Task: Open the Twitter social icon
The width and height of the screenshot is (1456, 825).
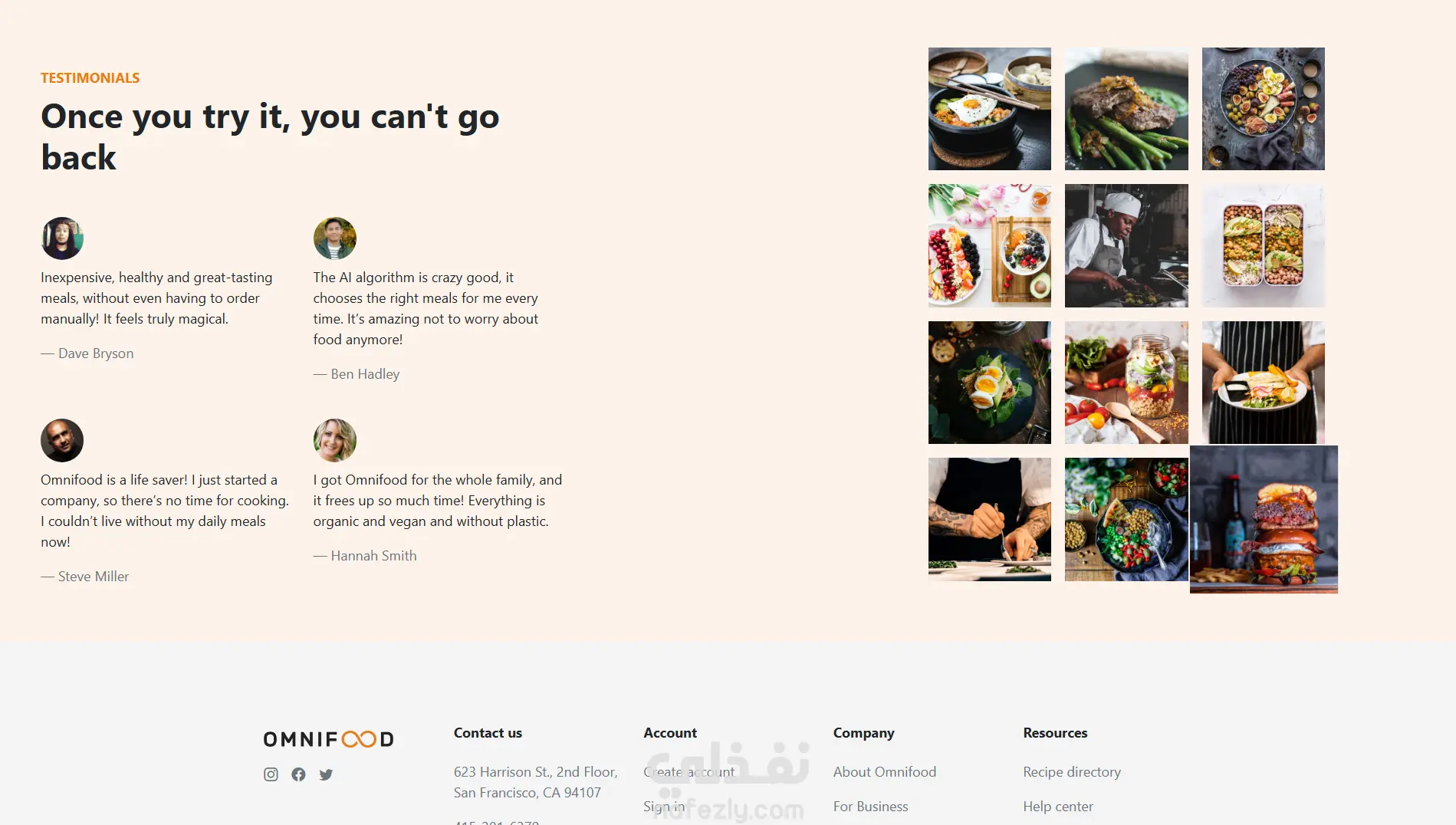Action: (326, 774)
